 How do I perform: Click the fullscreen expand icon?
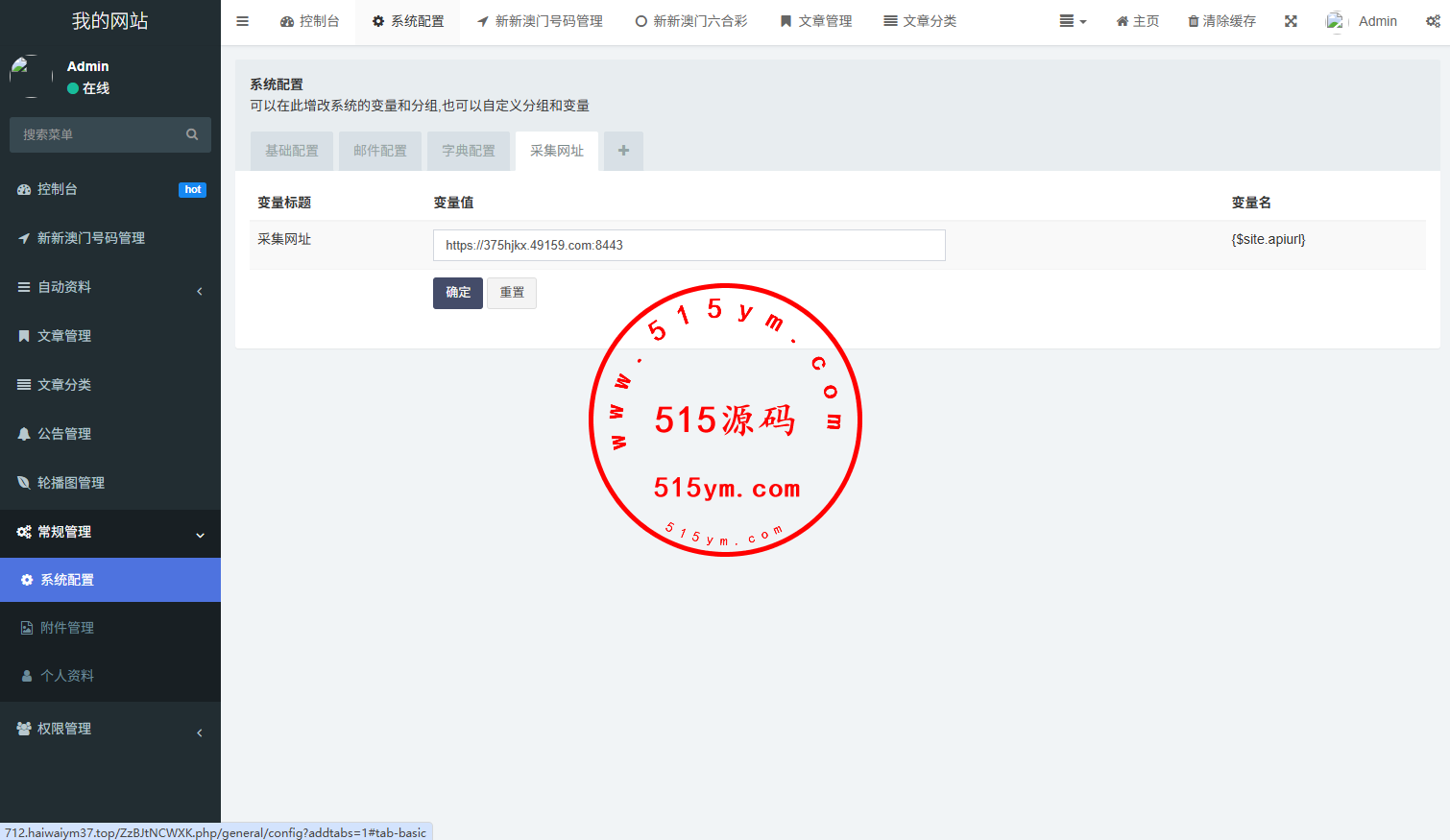click(x=1291, y=21)
